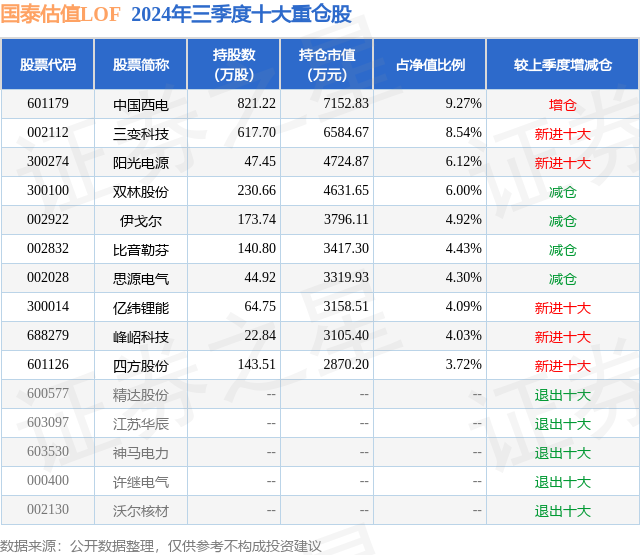
Task: Click 减仓 in 双林股份 row
Action: (x=563, y=192)
